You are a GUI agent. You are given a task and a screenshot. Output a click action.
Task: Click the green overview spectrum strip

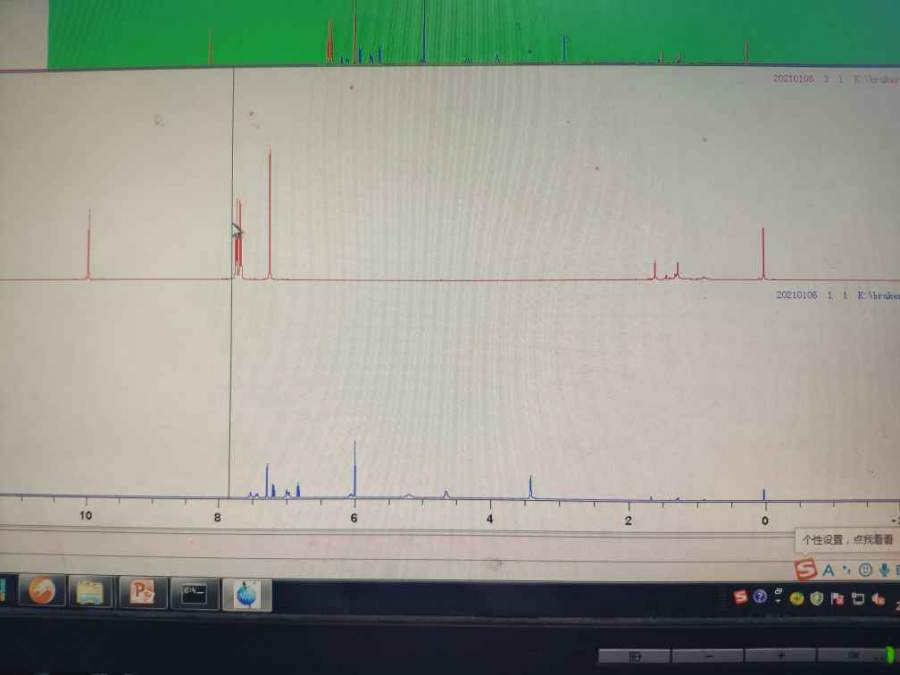[474, 32]
